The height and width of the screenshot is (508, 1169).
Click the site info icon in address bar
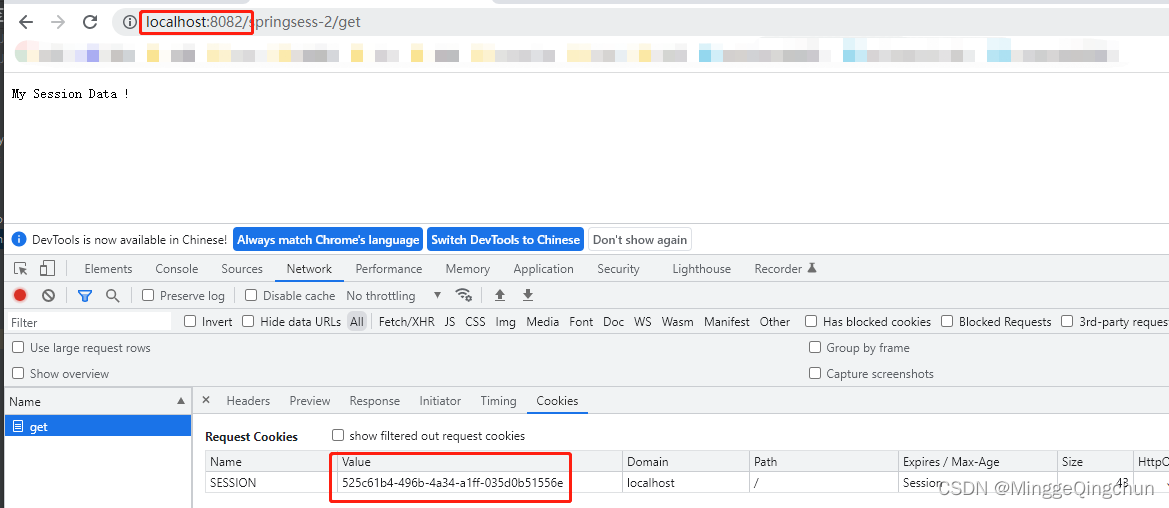[130, 22]
